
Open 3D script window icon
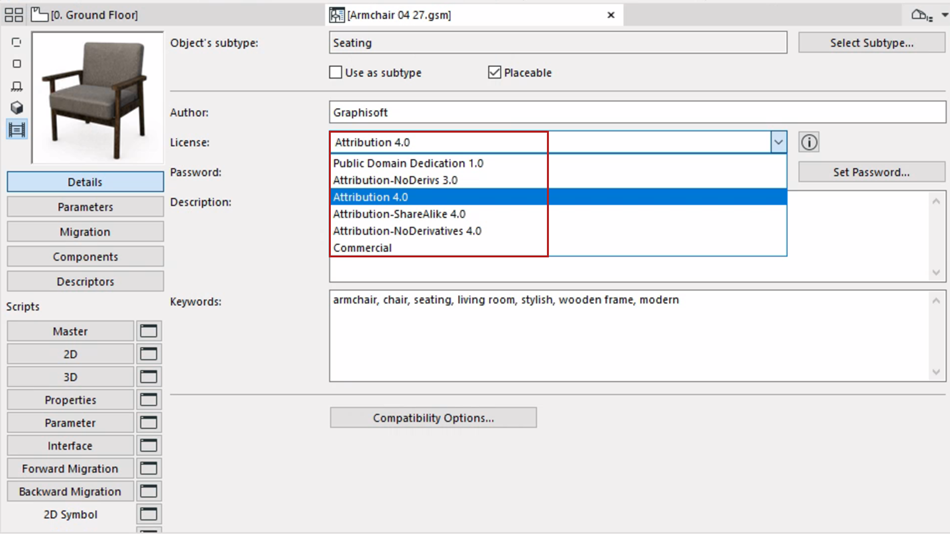tap(149, 377)
